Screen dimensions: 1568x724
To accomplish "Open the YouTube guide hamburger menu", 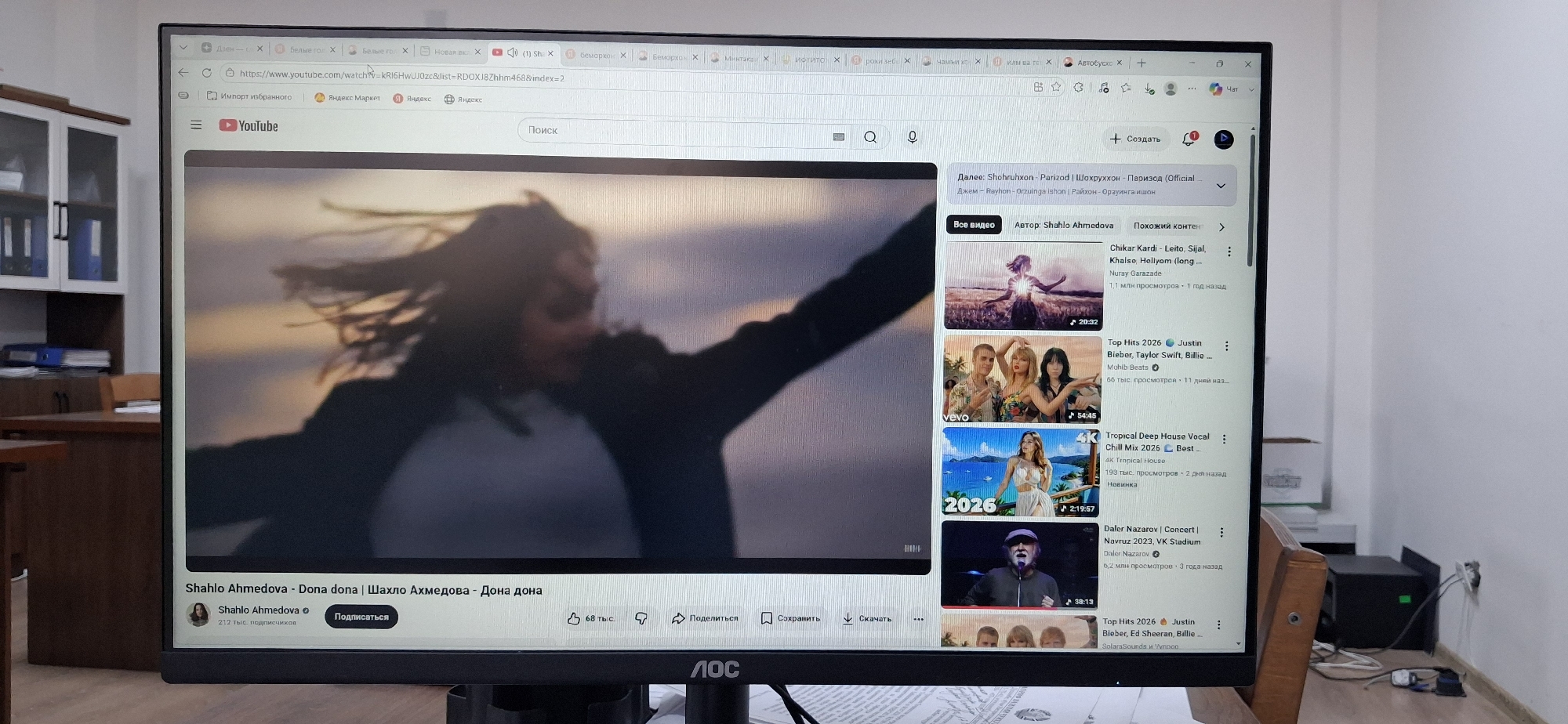I will click(x=196, y=125).
